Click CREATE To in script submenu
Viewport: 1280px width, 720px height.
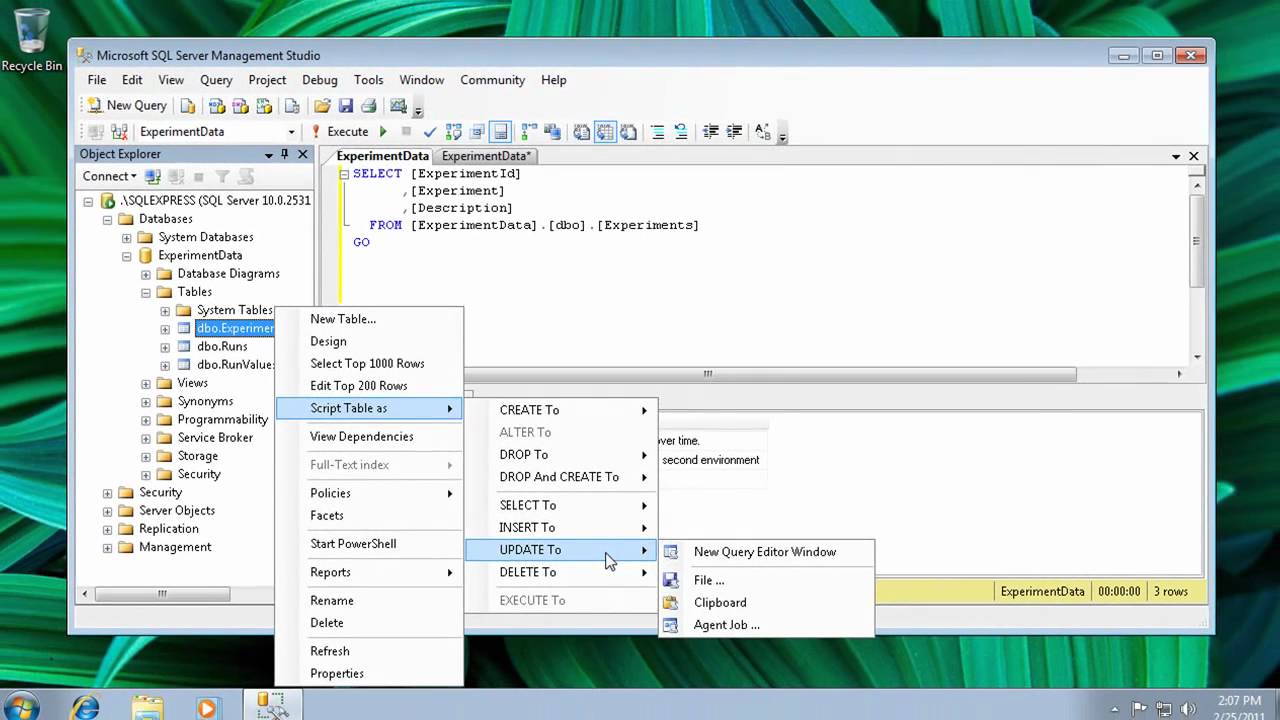coord(561,410)
